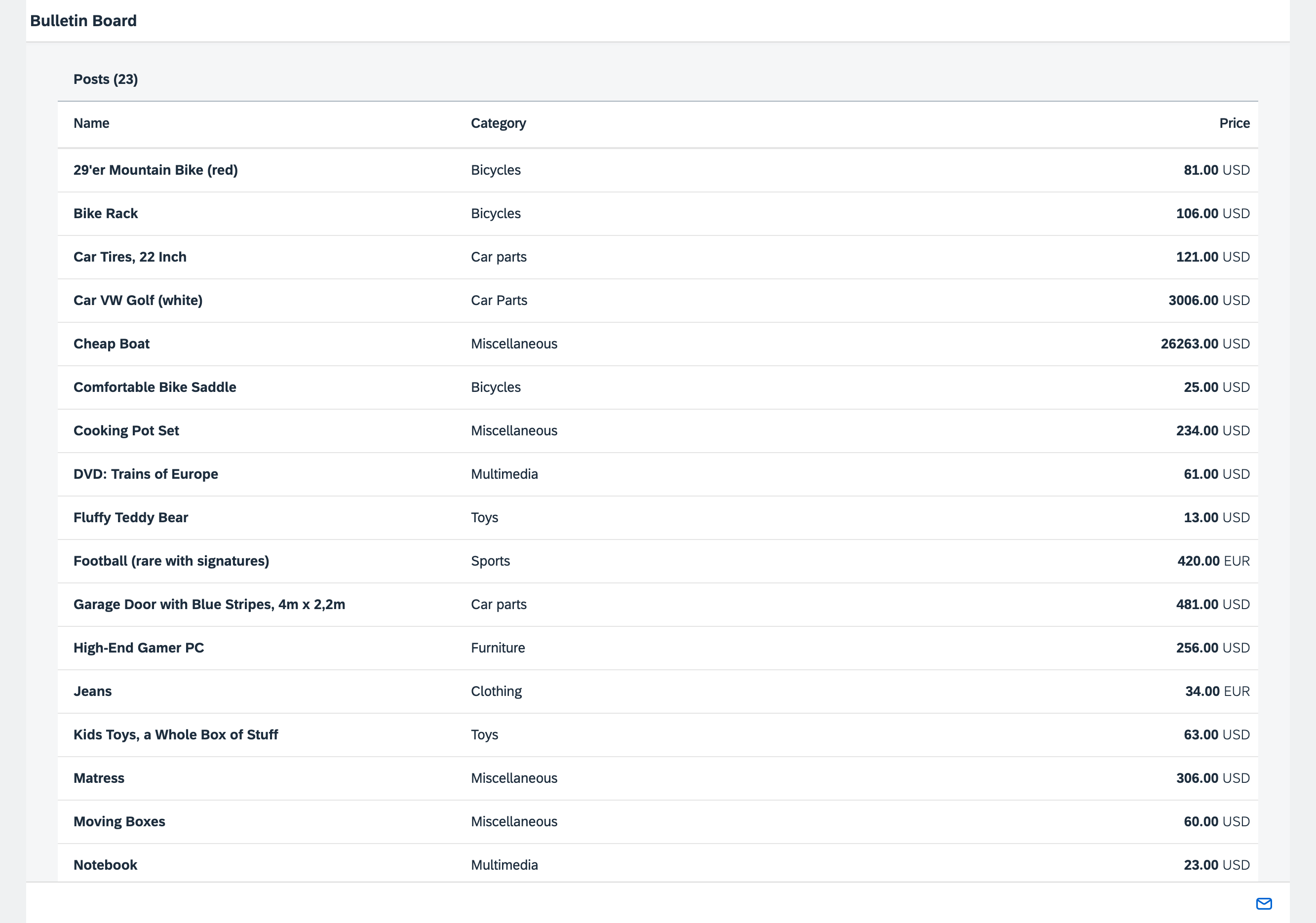Select the Car Tires, 22 Inch row
The width and height of the screenshot is (1316, 923).
pyautogui.click(x=658, y=258)
